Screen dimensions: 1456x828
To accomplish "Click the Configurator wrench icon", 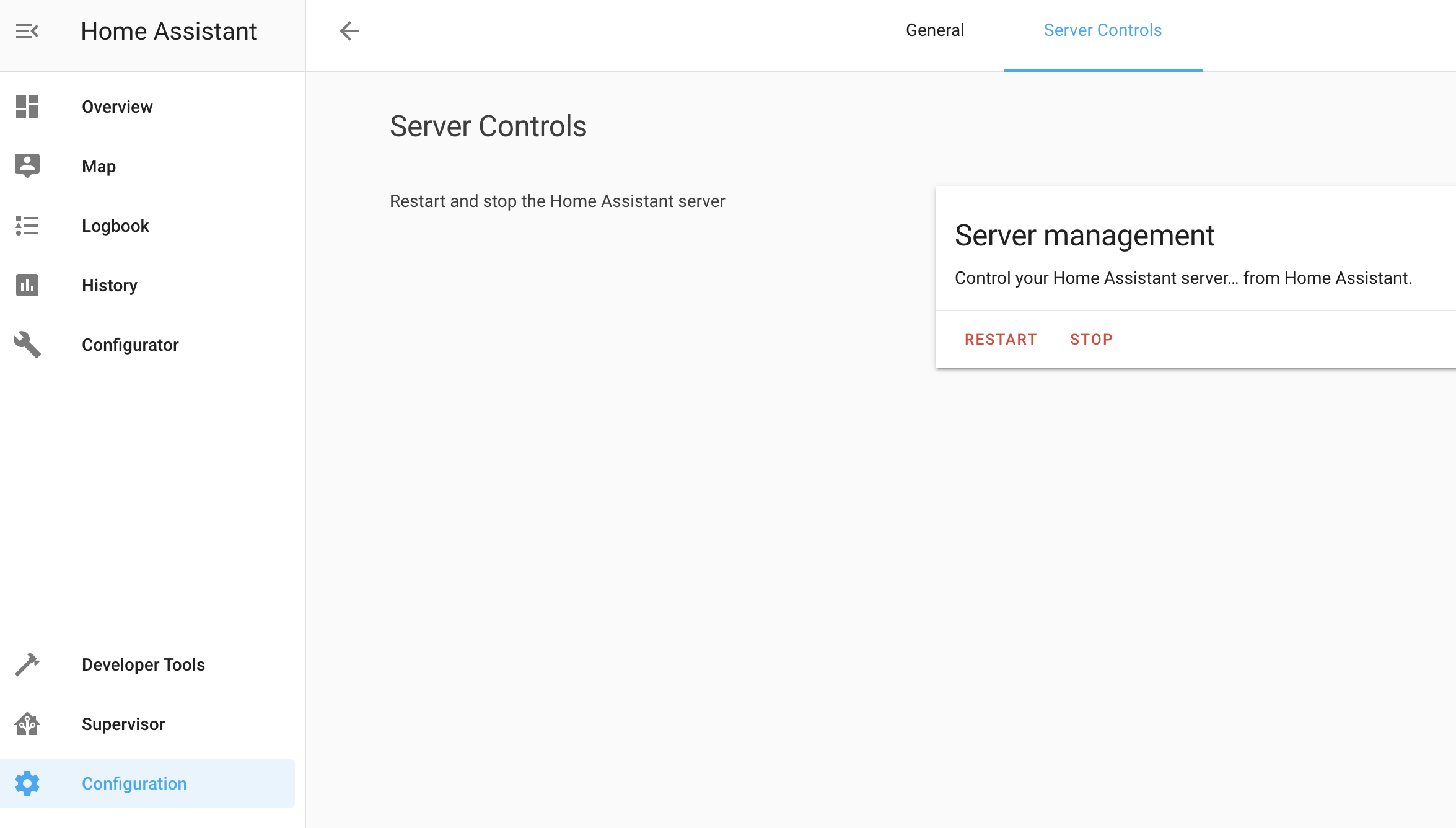I will click(27, 345).
